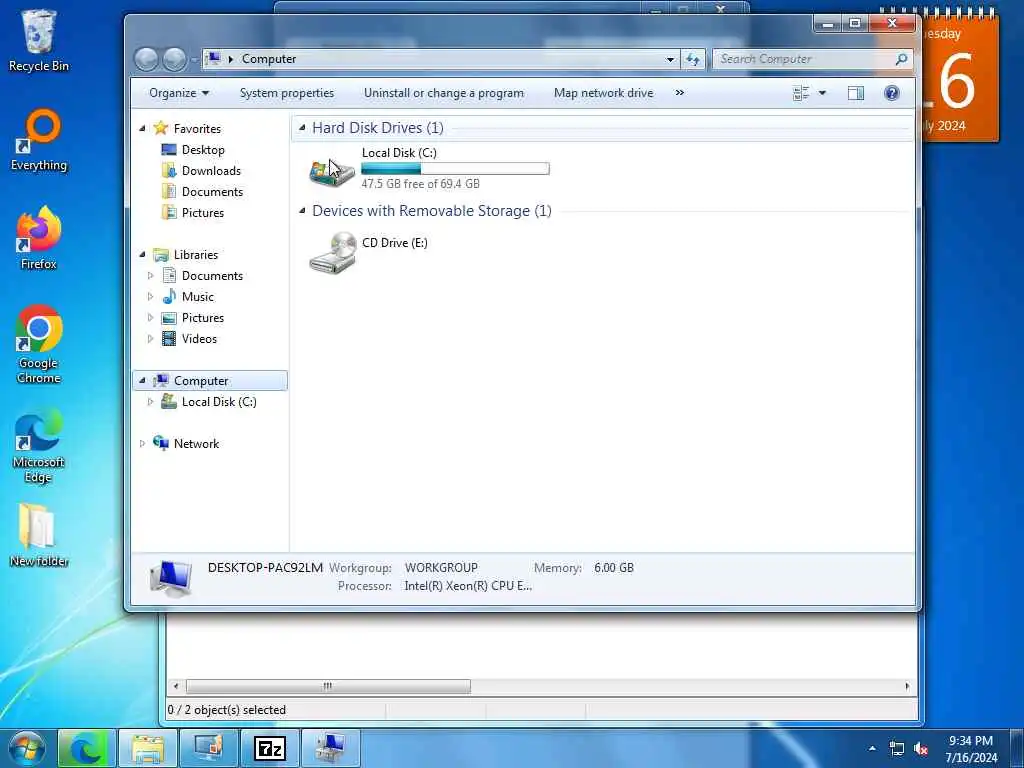Open the Google Chrome desktop shortcut
The width and height of the screenshot is (1024, 768).
(x=39, y=345)
